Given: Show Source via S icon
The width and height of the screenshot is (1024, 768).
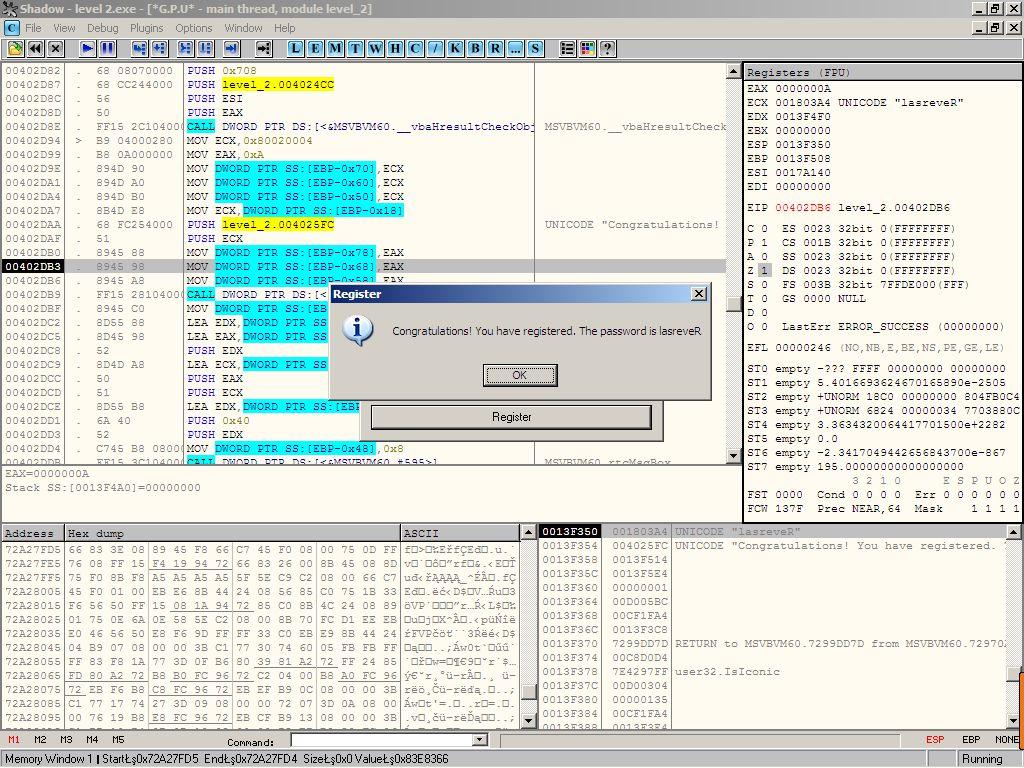Looking at the screenshot, I should (x=535, y=48).
